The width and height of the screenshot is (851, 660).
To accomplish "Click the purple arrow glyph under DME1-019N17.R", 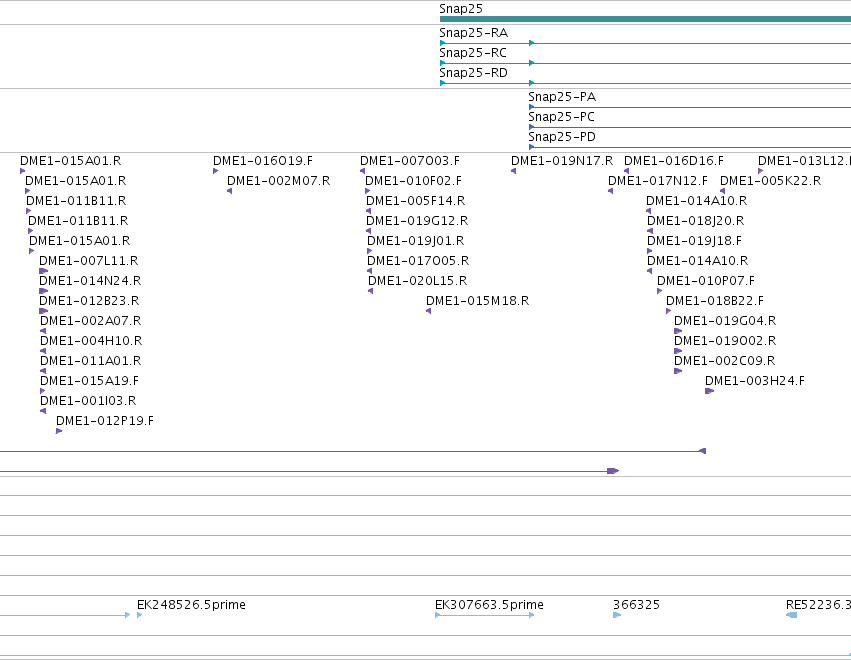I will point(513,171).
